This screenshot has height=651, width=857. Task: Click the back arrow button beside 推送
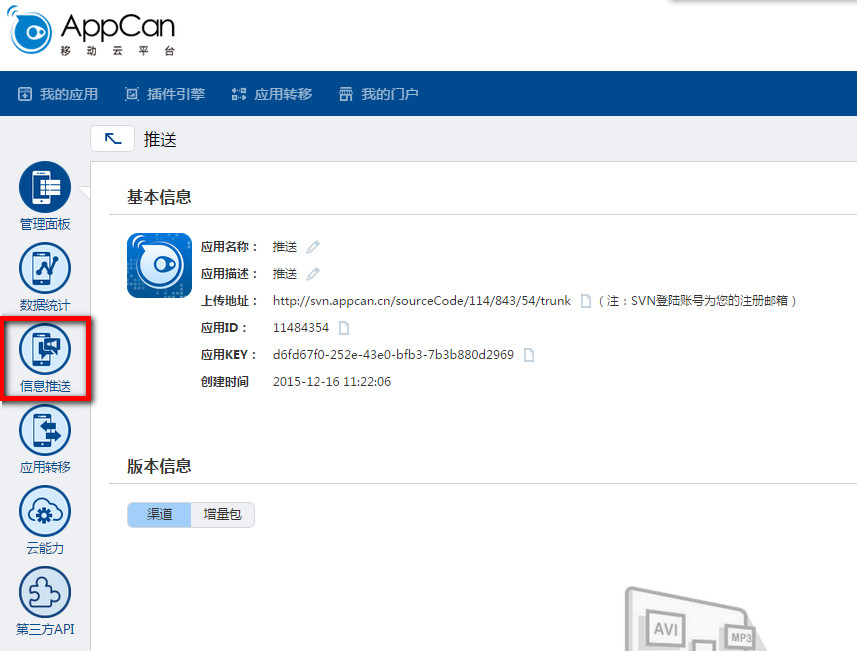pos(112,139)
